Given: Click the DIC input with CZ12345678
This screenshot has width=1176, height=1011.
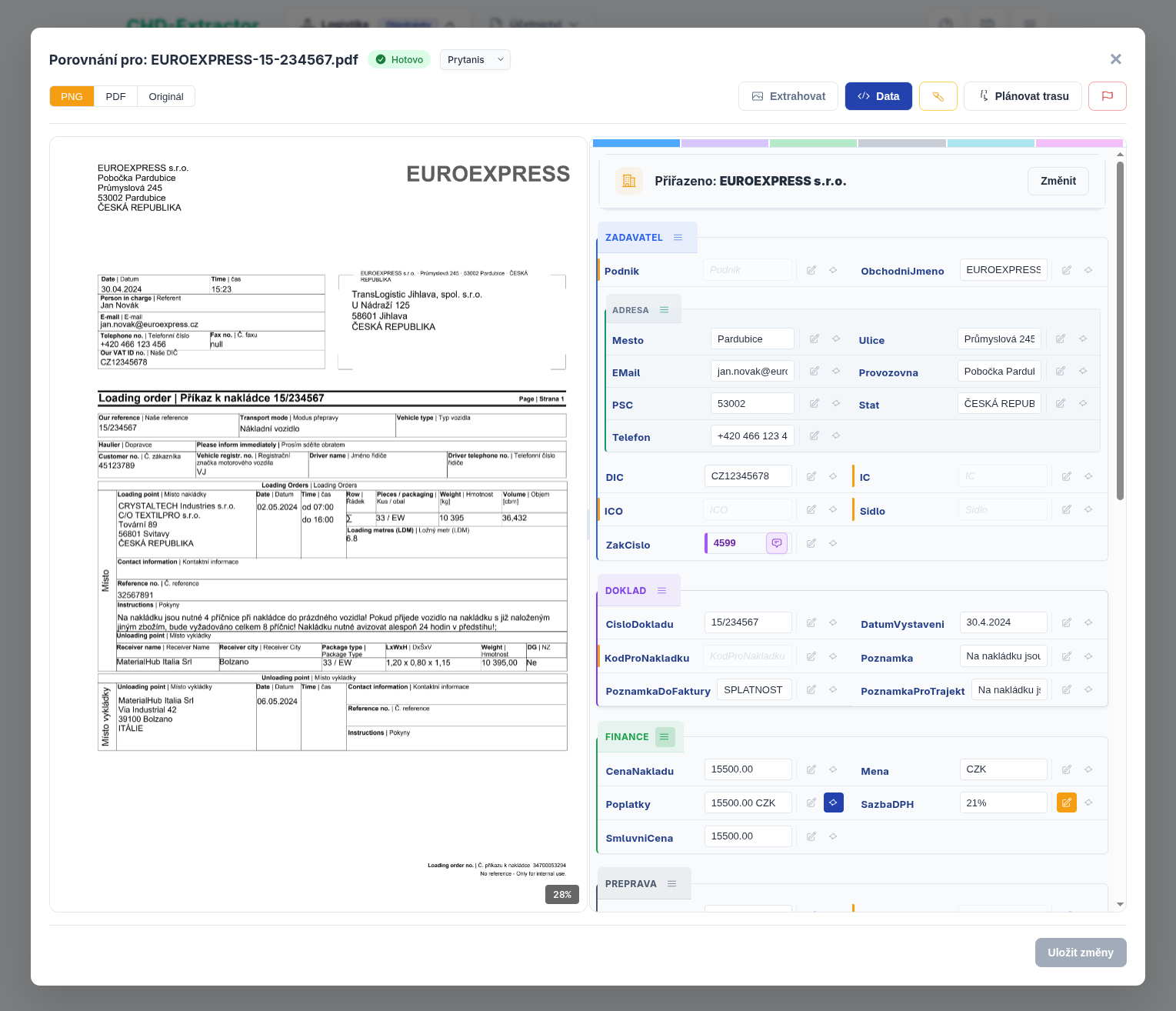Looking at the screenshot, I should 748,476.
